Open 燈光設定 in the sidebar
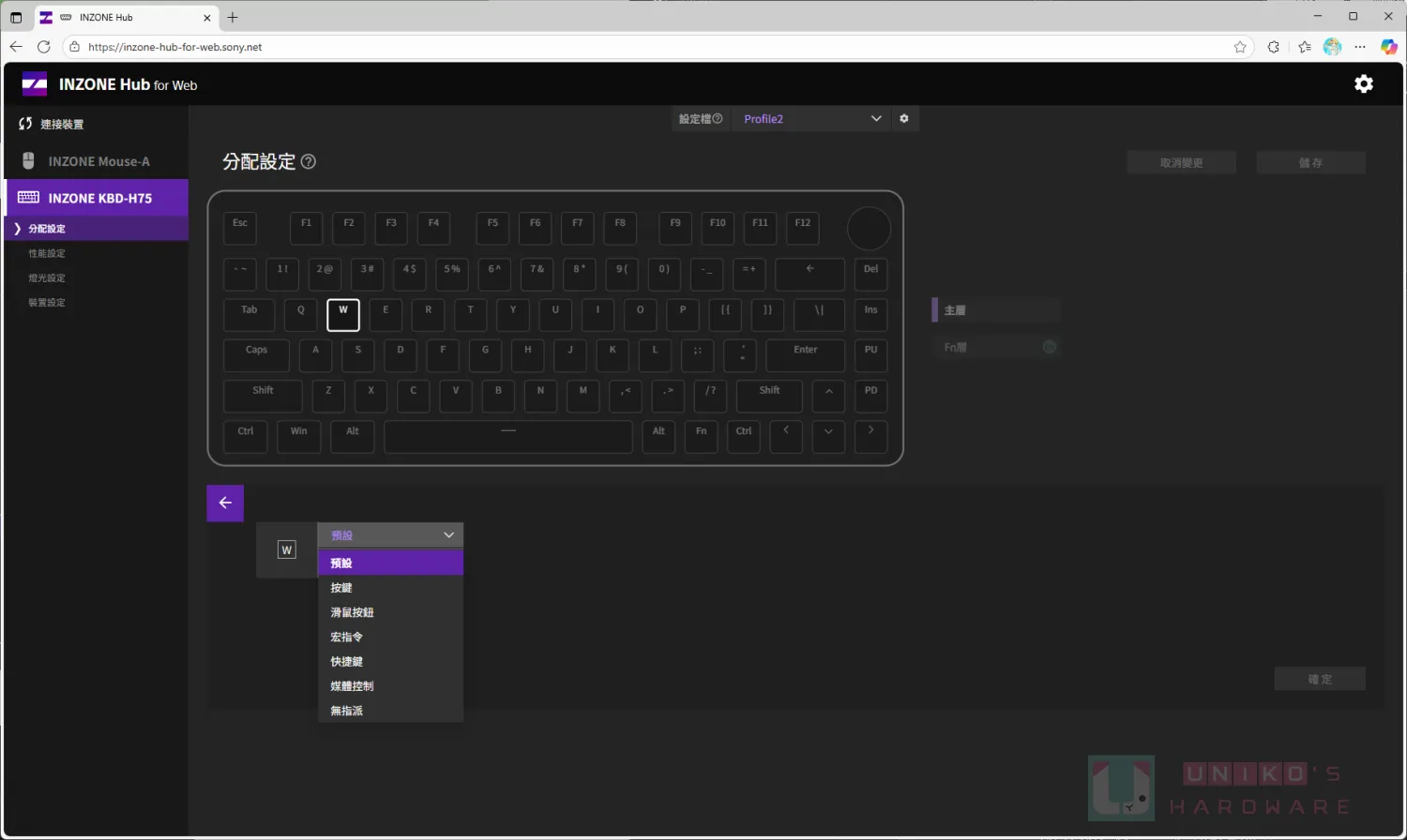This screenshot has height=840, width=1407. [x=47, y=278]
